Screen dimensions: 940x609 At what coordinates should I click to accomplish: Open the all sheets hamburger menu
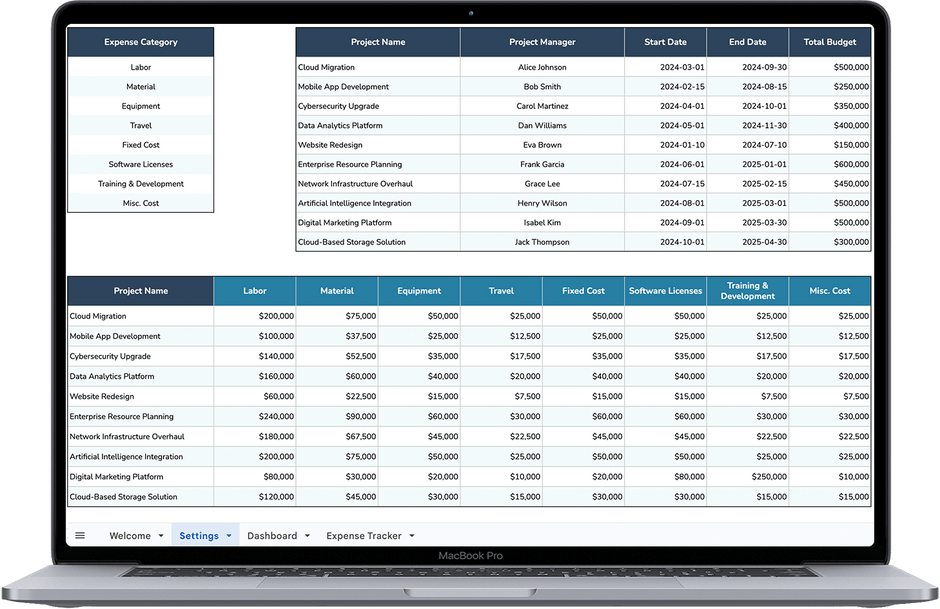pos(80,535)
